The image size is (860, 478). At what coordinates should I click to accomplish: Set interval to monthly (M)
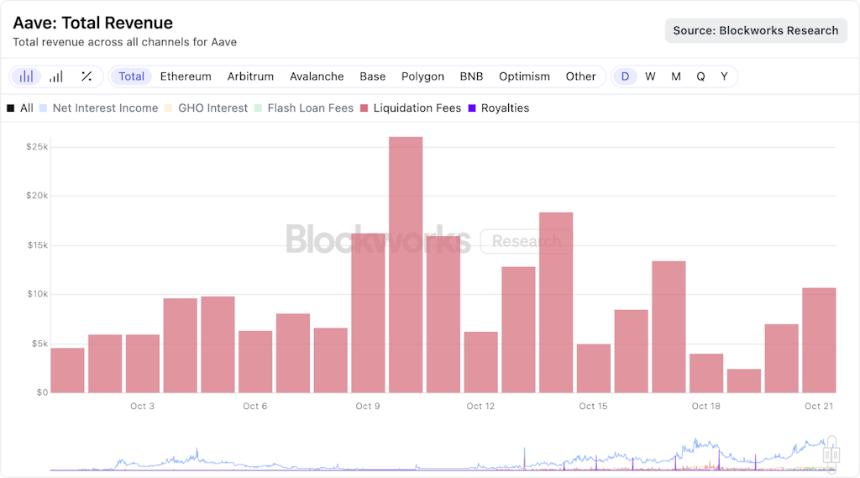[x=676, y=76]
